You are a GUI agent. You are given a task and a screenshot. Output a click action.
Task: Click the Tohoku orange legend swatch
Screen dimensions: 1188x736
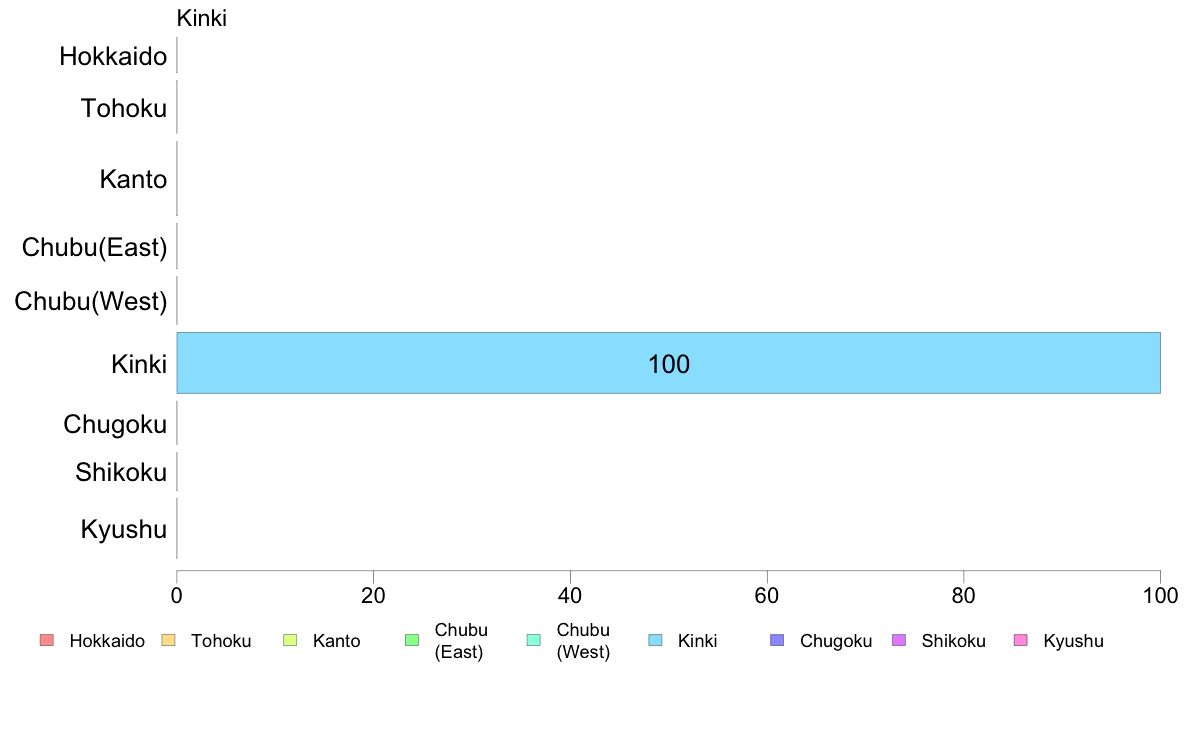168,640
